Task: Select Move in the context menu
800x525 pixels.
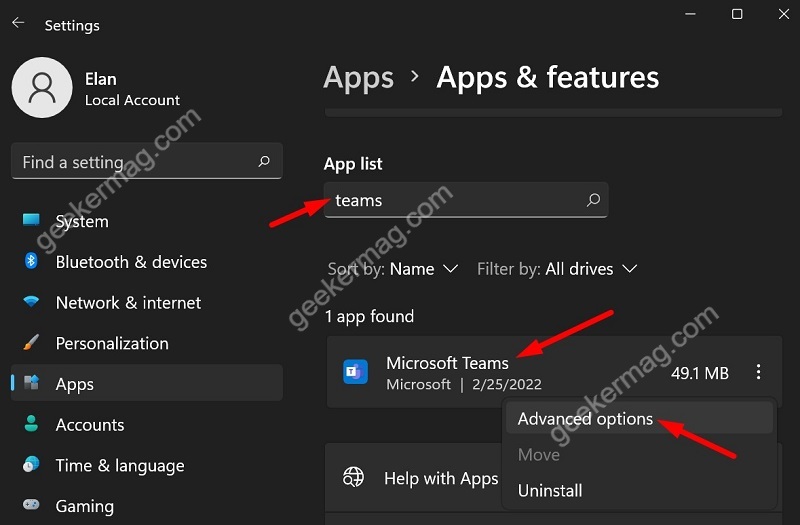Action: tap(639, 454)
